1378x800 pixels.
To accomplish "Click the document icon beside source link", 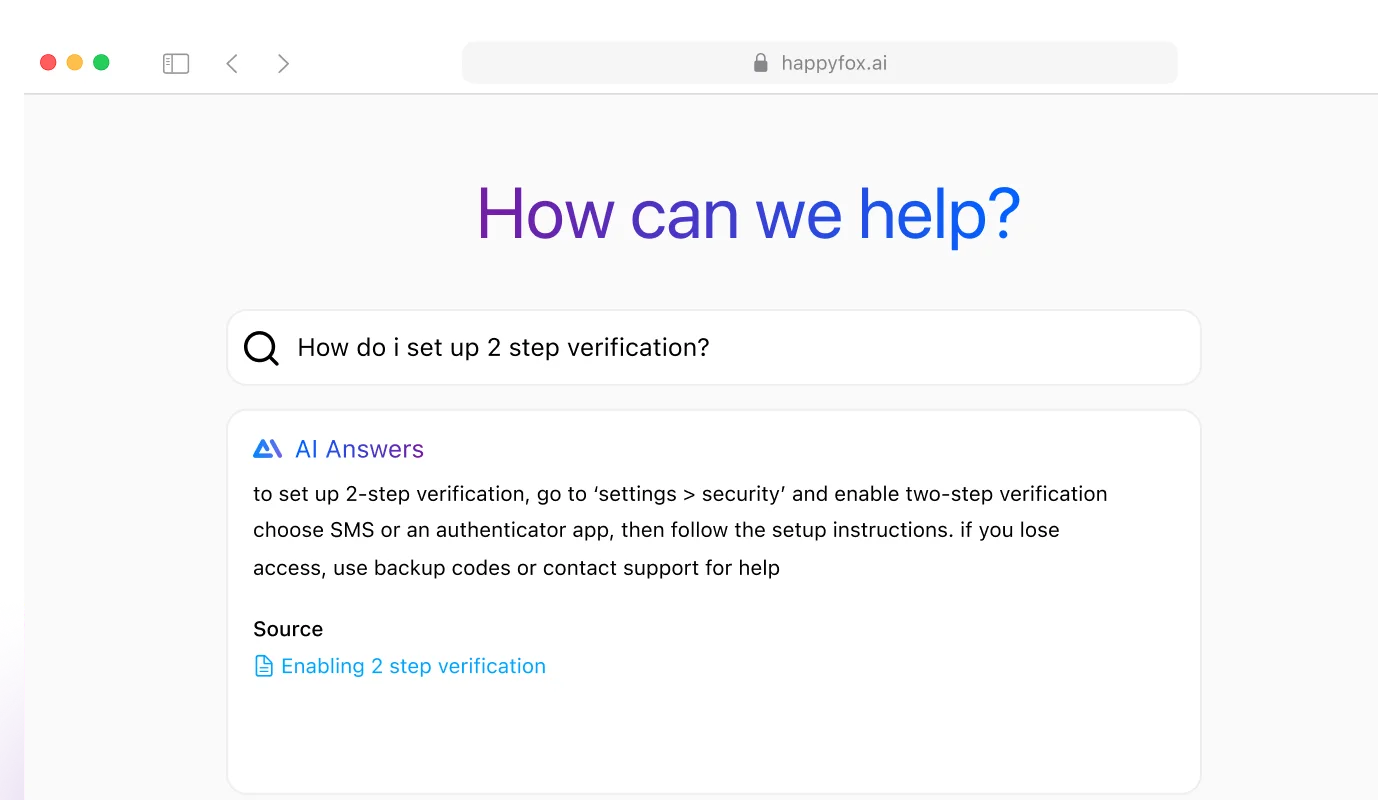I will coord(264,666).
